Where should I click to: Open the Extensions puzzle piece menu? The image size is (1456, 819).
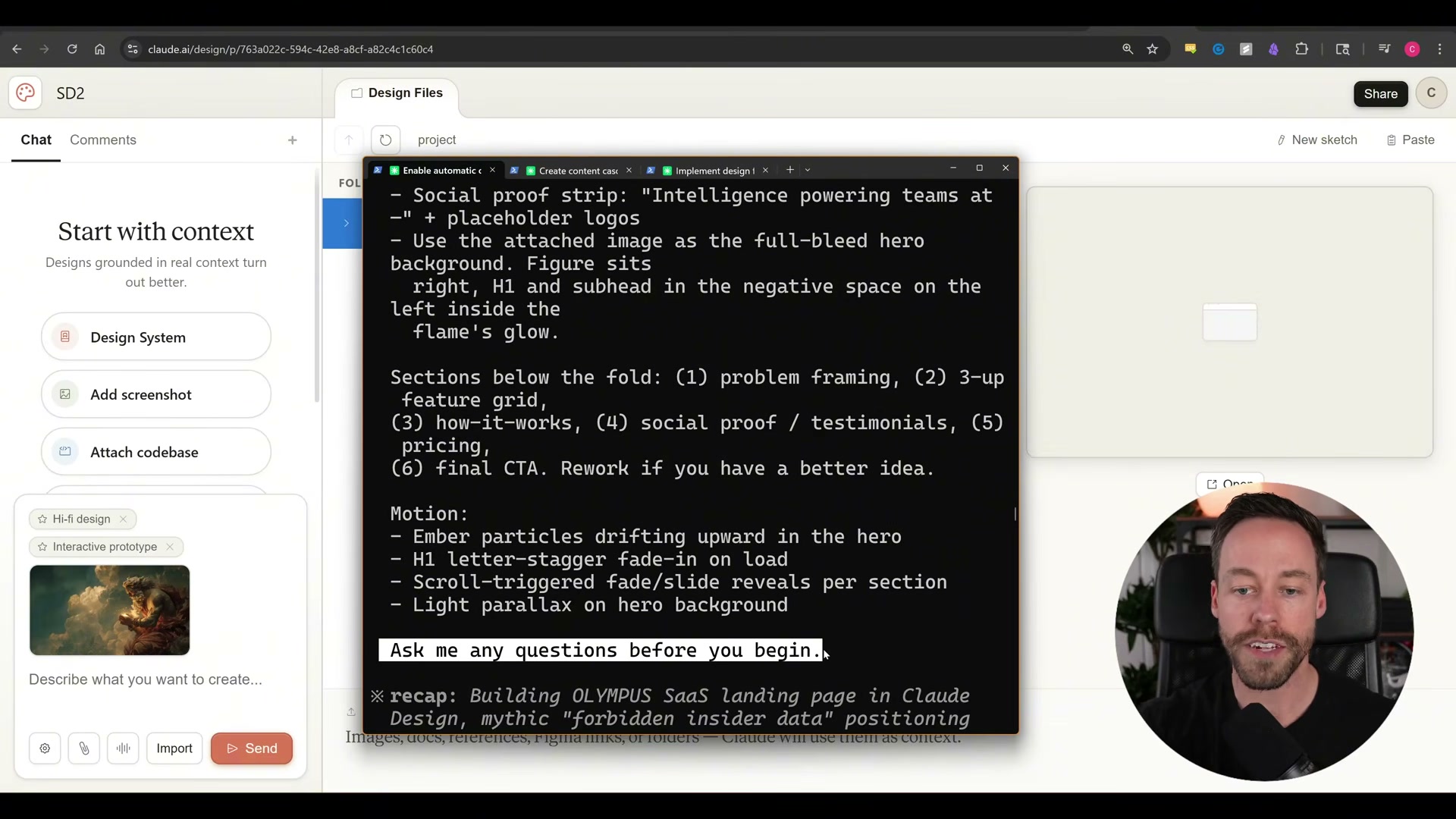(x=1302, y=49)
